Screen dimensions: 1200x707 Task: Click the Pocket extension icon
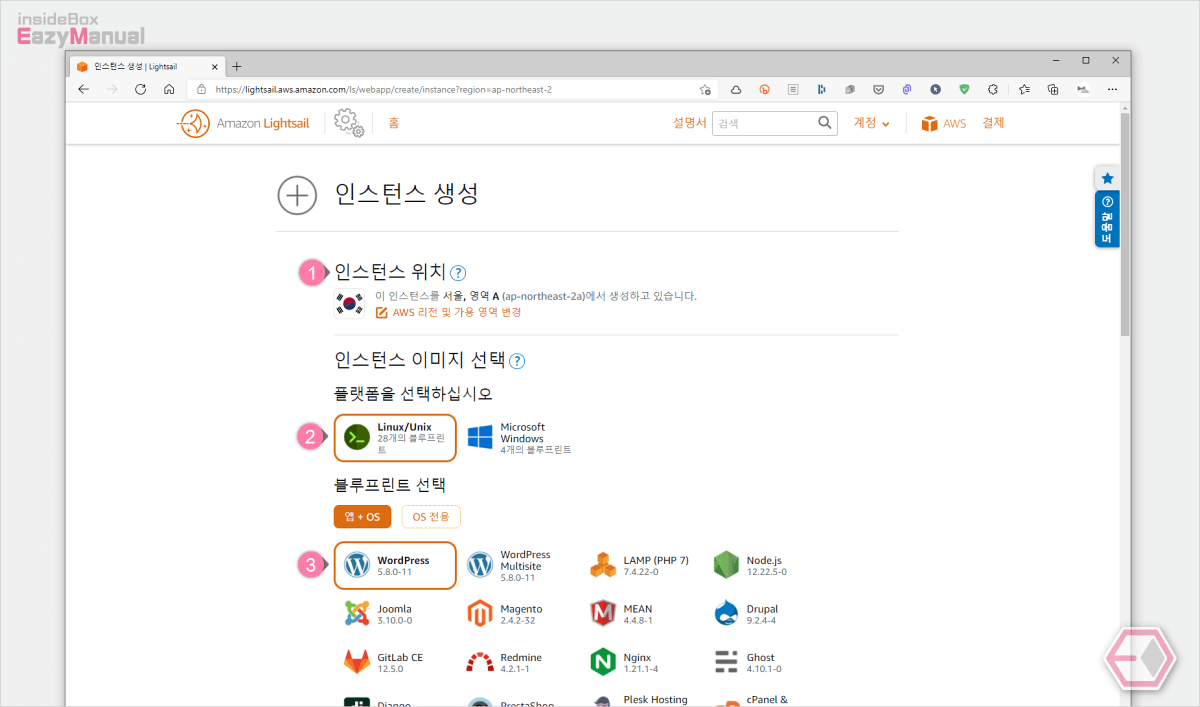coord(878,89)
